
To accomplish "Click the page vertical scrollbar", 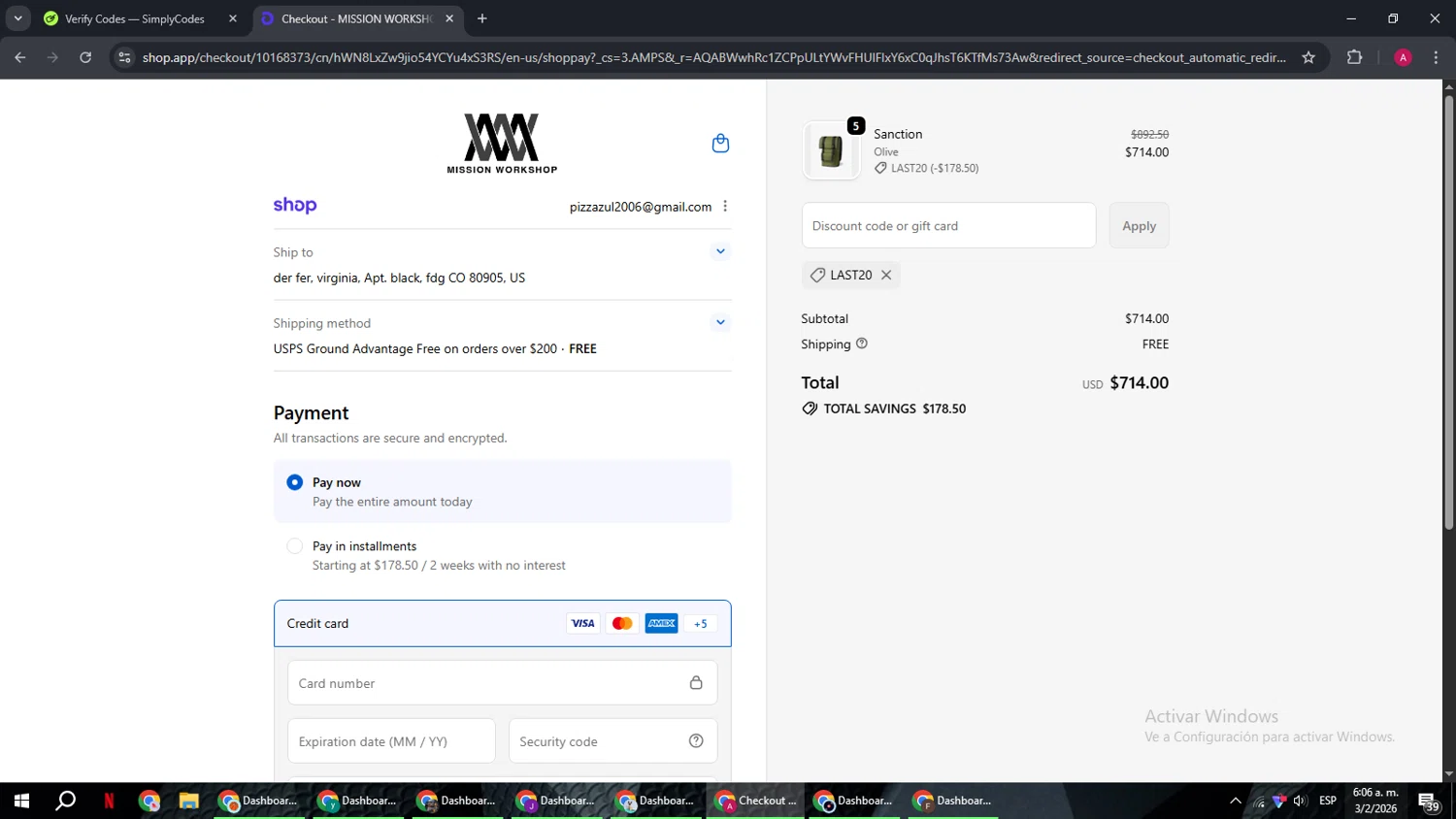I will 1448,311.
